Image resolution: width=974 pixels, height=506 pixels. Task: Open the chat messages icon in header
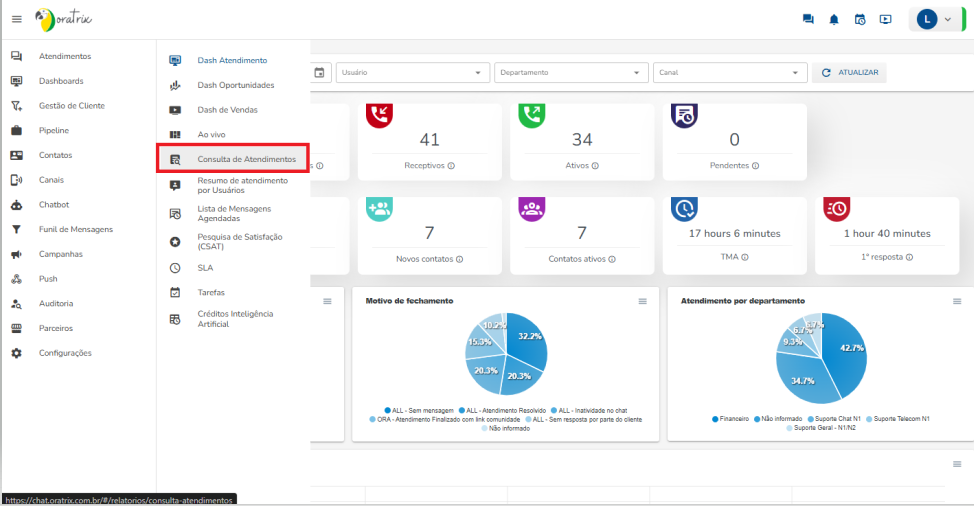tap(808, 19)
